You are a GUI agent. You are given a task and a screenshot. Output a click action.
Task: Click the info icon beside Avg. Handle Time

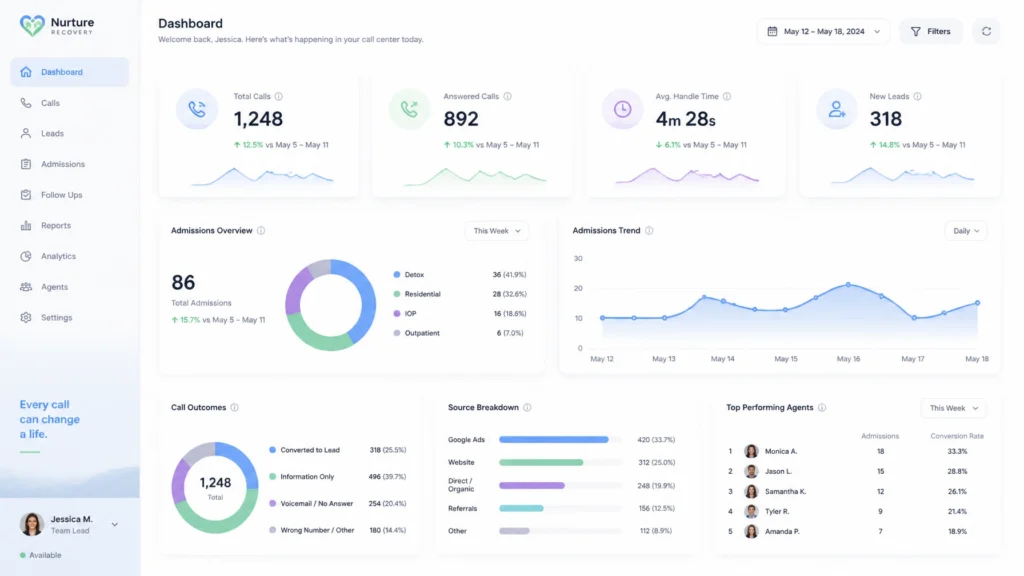(x=727, y=97)
